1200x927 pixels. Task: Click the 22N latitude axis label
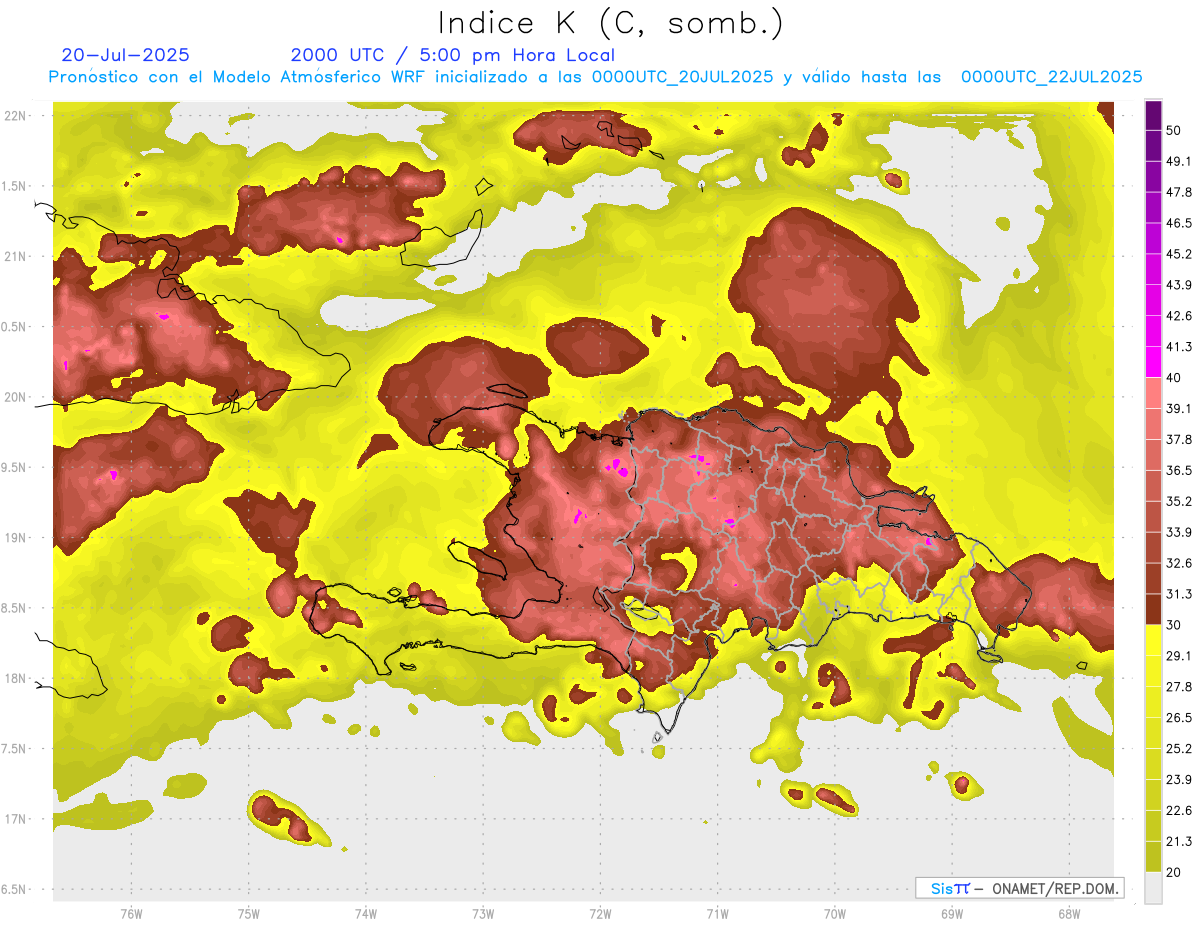16,115
